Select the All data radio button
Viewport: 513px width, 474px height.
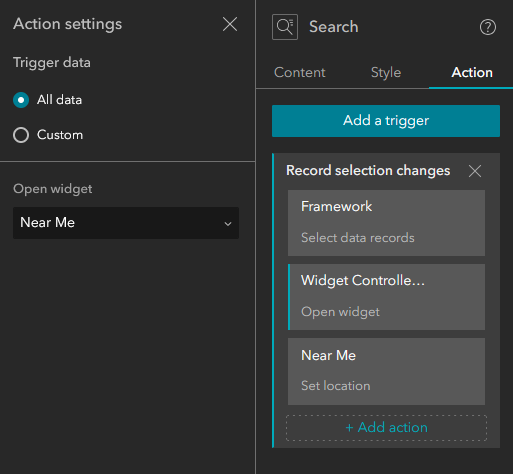[x=21, y=100]
